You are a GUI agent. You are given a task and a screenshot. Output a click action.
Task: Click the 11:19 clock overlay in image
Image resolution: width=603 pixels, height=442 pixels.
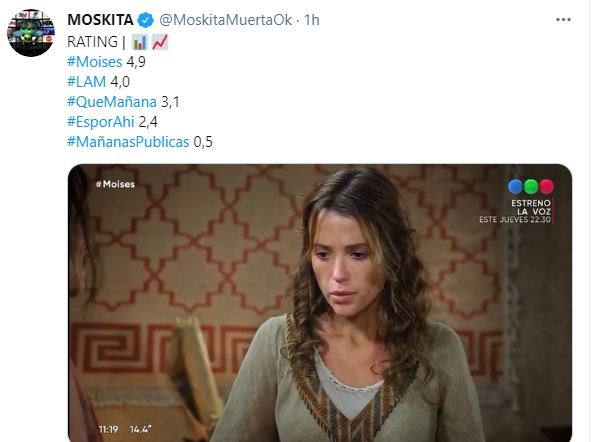pyautogui.click(x=108, y=429)
